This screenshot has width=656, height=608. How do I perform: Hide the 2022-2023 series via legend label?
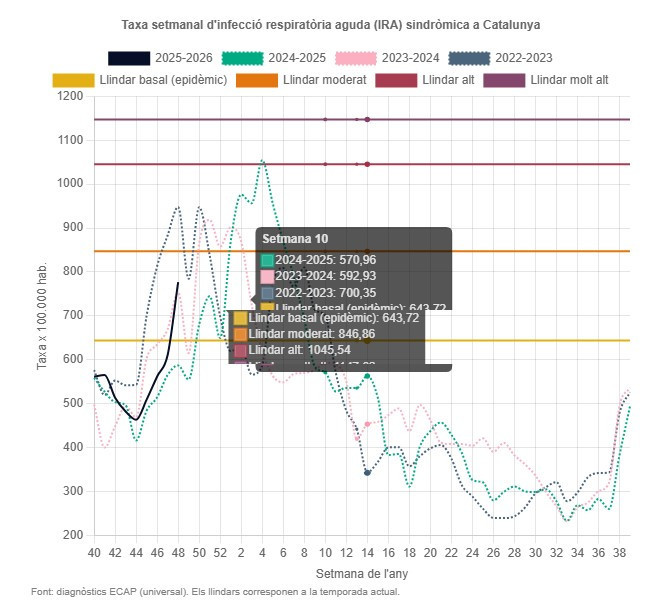[x=523, y=58]
